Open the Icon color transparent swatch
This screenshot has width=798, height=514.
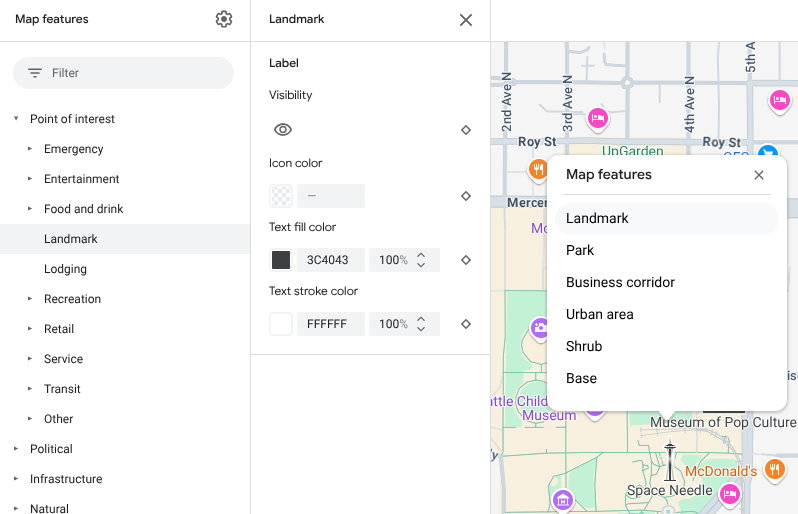coord(281,196)
